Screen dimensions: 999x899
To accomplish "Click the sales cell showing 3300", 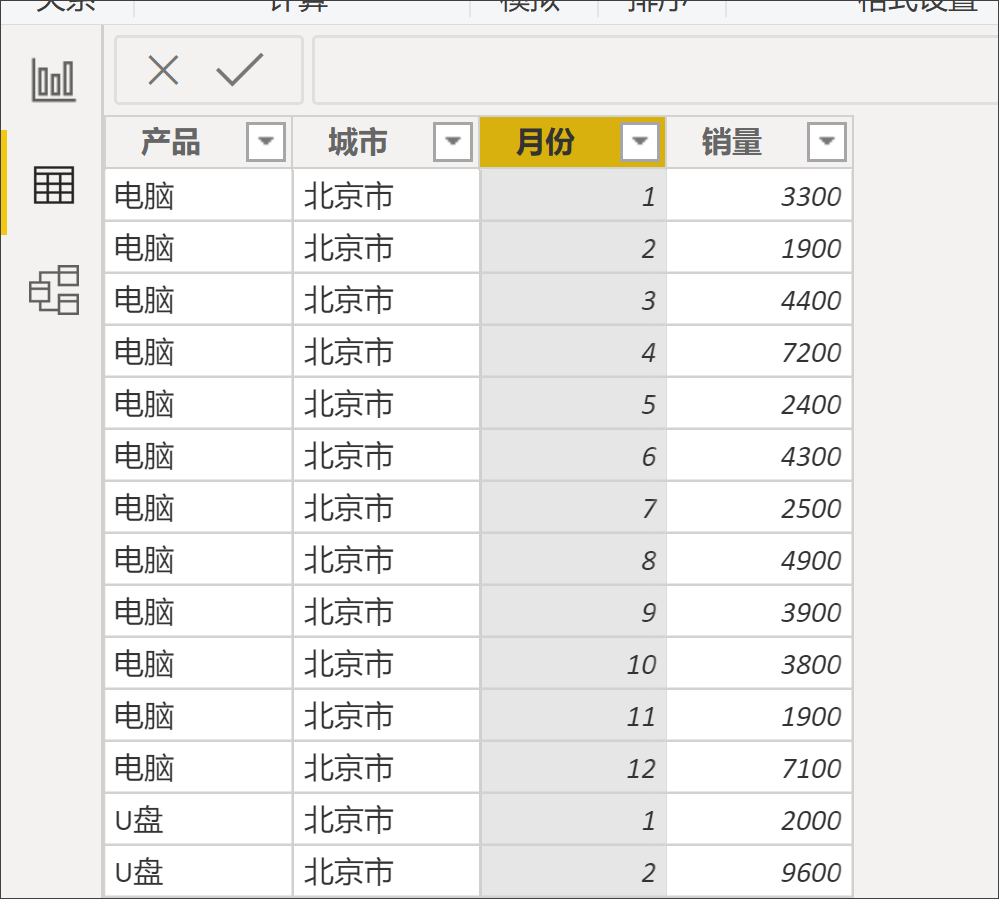I will tap(760, 196).
